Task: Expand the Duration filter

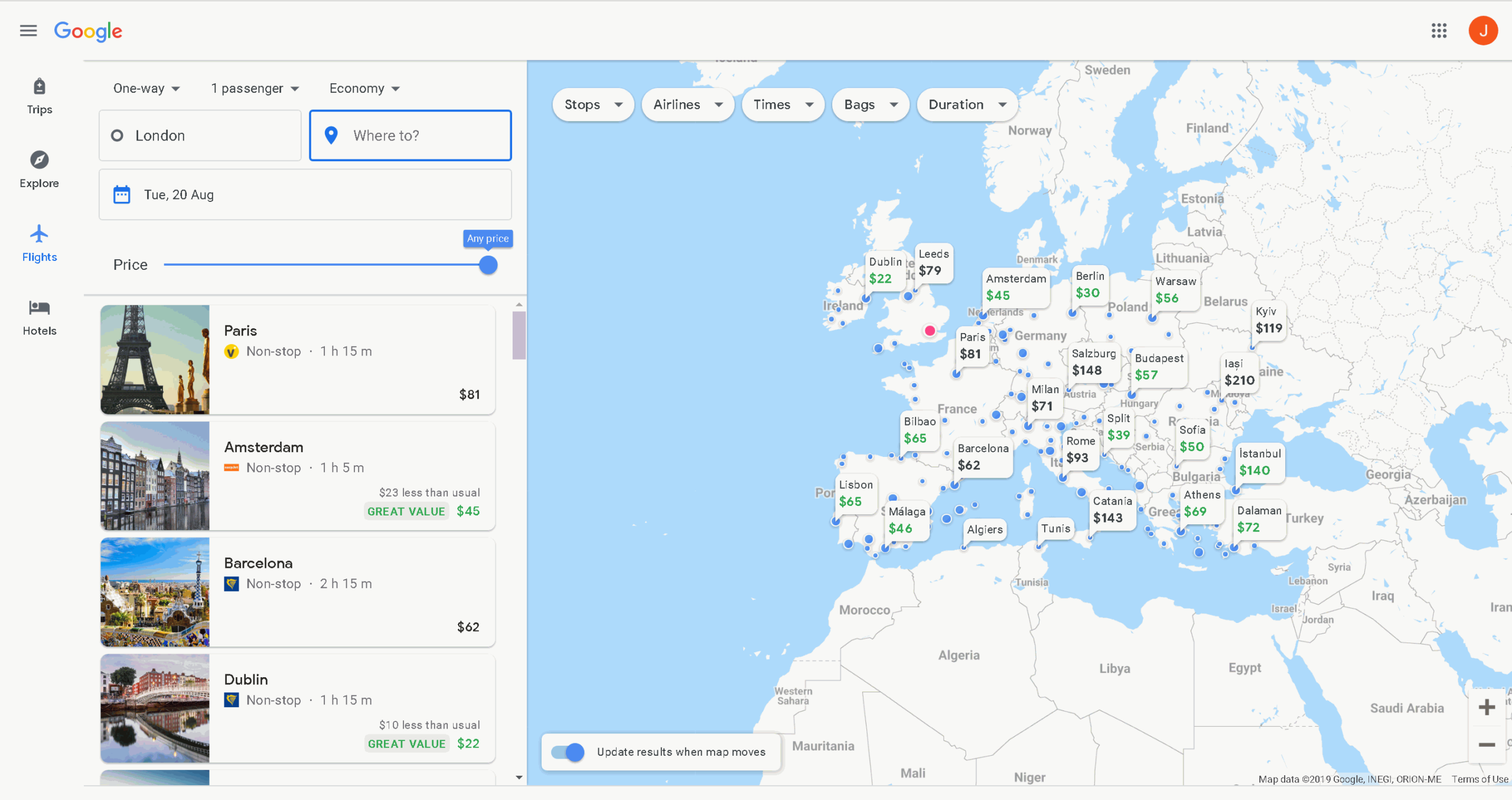Action: tap(966, 105)
